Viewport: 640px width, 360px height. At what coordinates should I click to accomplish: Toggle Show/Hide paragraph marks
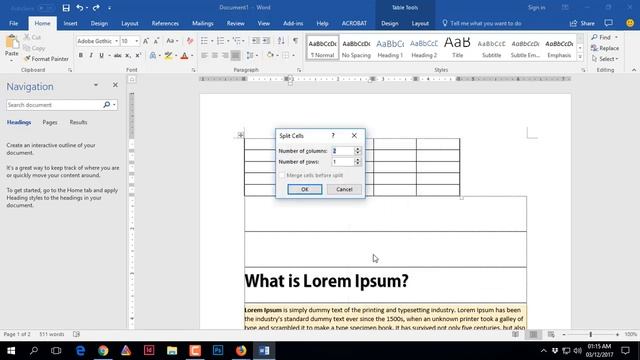(x=295, y=40)
